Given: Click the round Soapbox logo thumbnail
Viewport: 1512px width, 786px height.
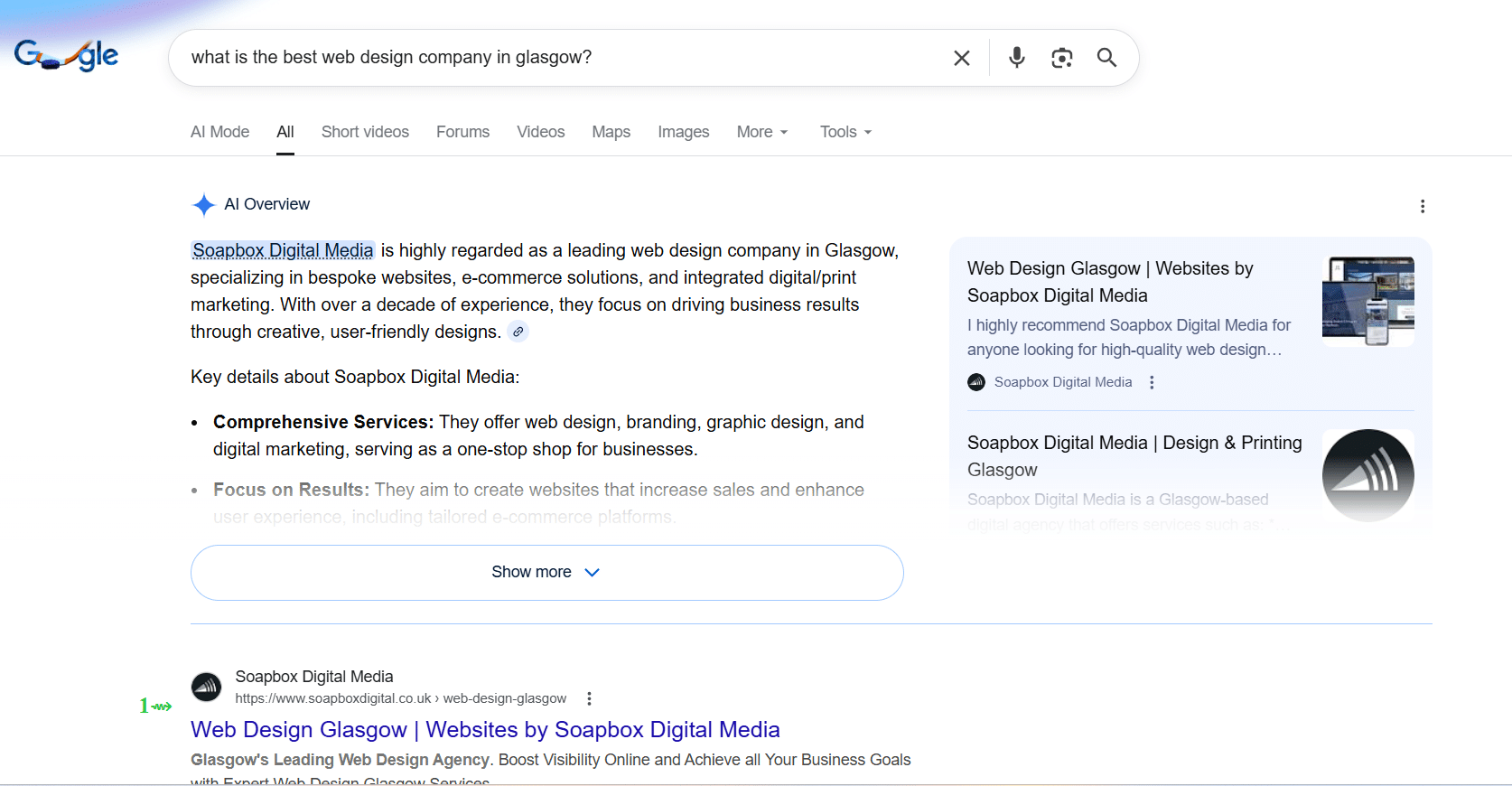Looking at the screenshot, I should [x=1368, y=475].
